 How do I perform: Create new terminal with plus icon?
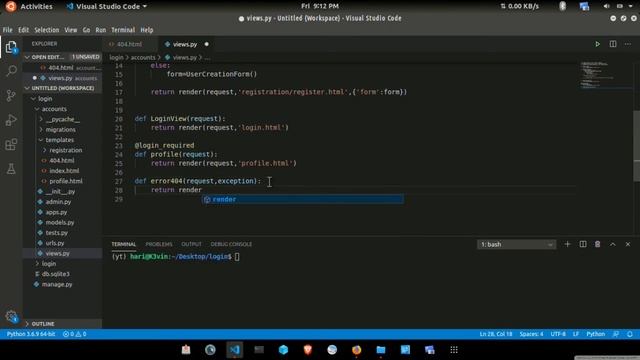567,244
